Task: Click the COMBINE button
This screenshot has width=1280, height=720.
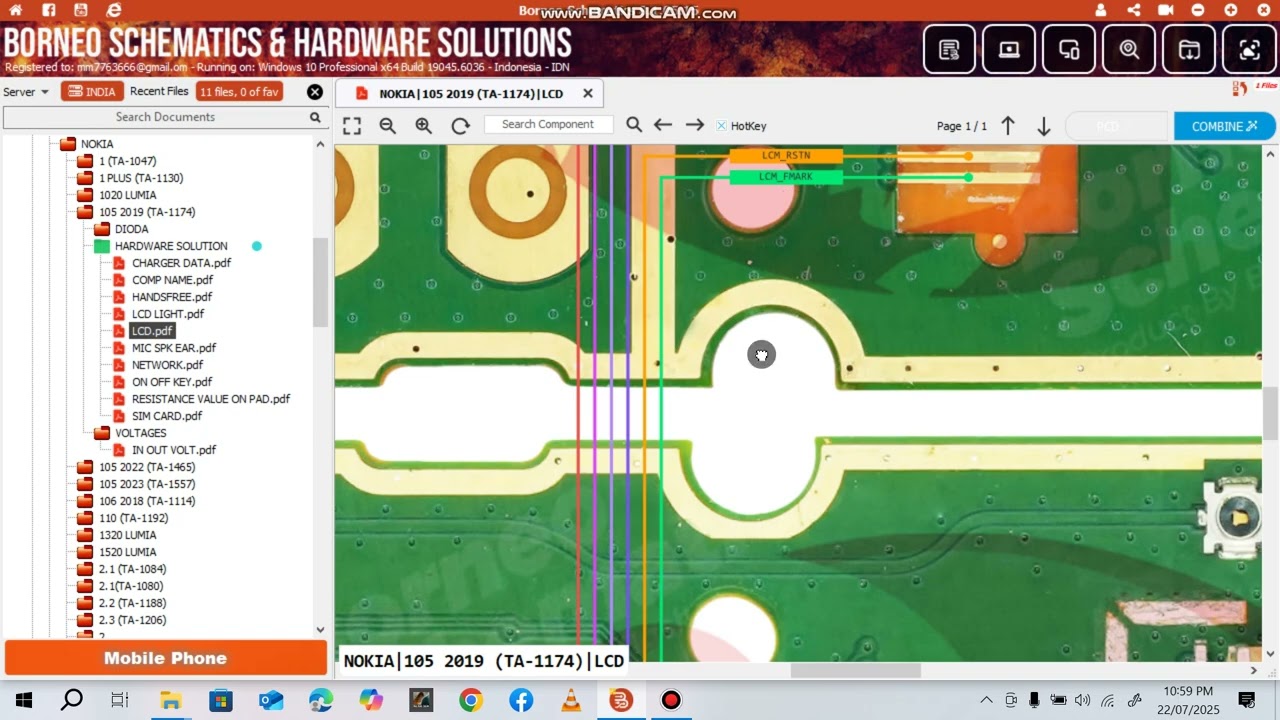Action: pyautogui.click(x=1225, y=127)
